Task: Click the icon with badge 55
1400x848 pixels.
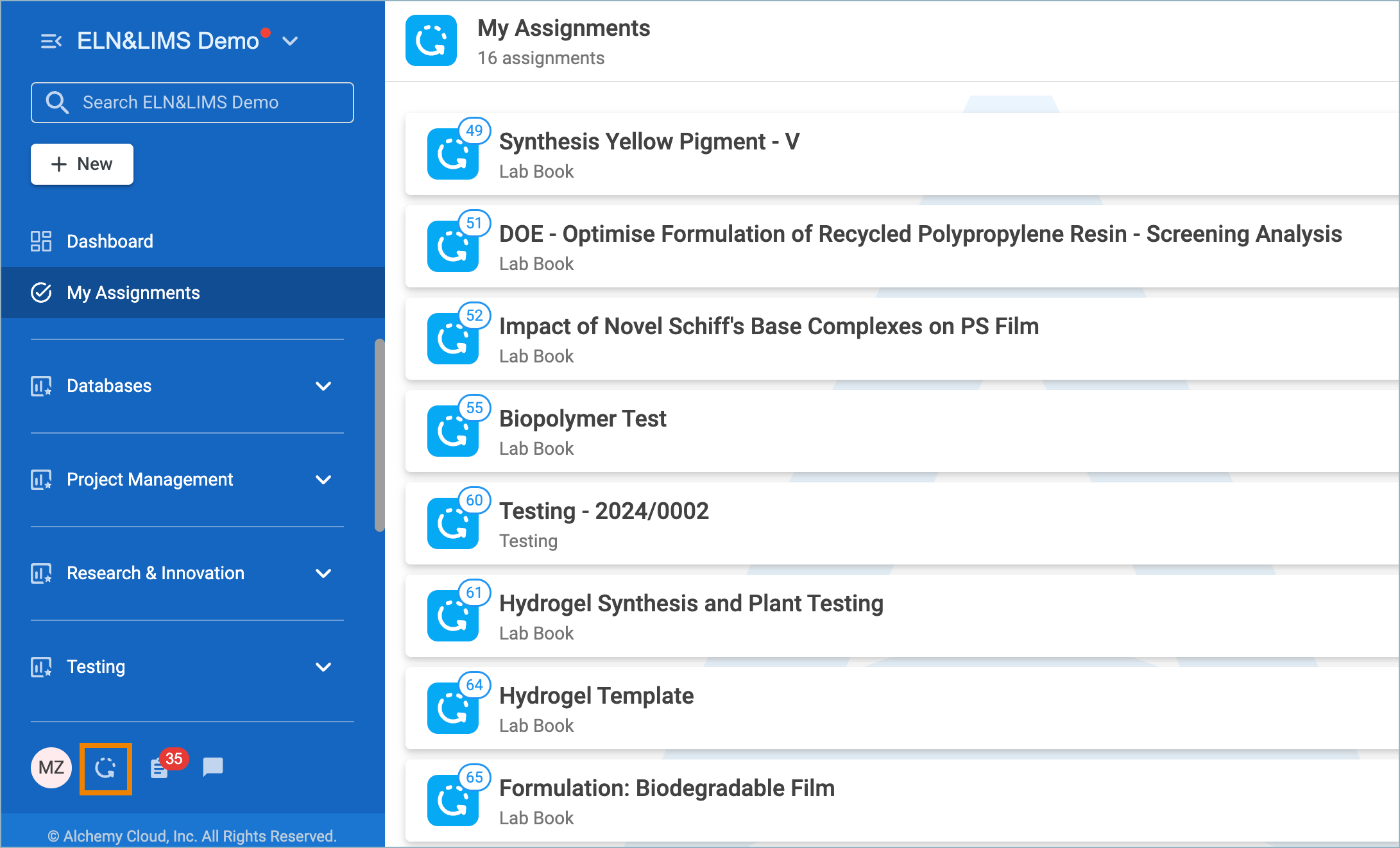Action: 453,431
